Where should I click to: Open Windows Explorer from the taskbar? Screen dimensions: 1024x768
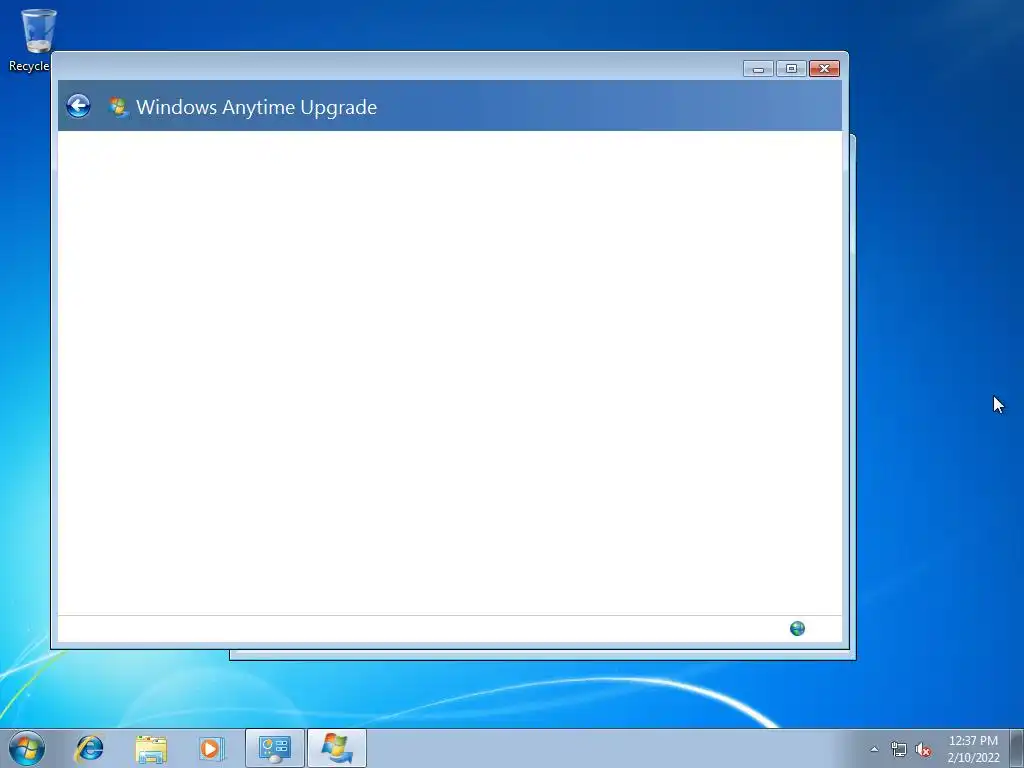point(151,748)
